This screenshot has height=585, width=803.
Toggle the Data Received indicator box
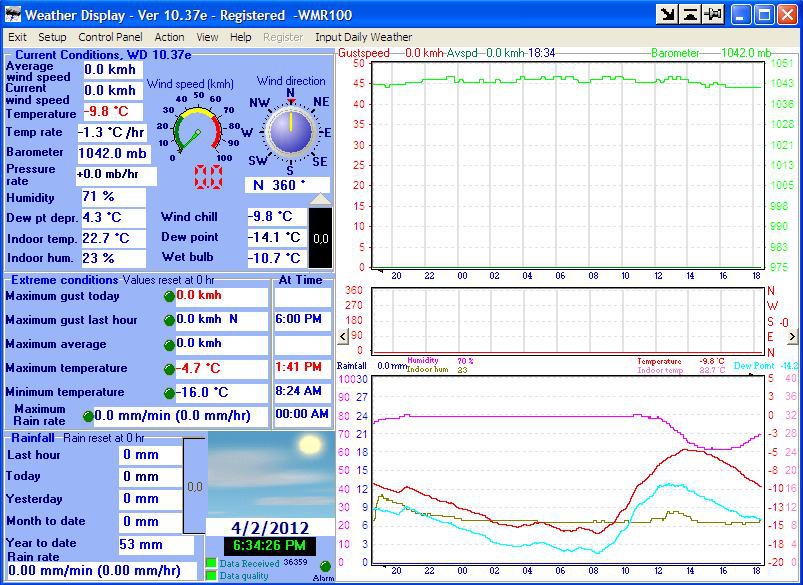coord(211,563)
